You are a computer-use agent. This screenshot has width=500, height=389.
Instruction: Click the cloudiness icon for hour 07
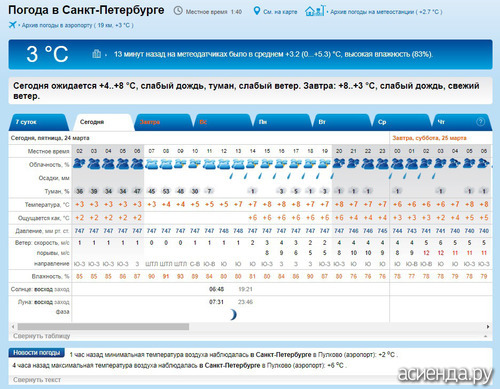click(151, 164)
